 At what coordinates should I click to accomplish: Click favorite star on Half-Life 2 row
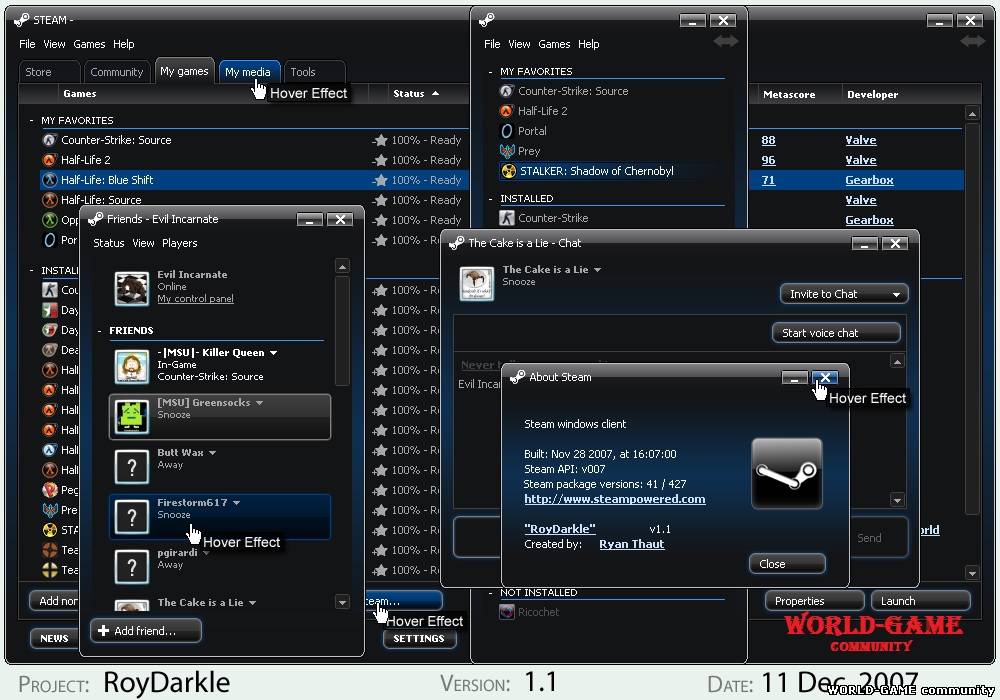click(380, 160)
